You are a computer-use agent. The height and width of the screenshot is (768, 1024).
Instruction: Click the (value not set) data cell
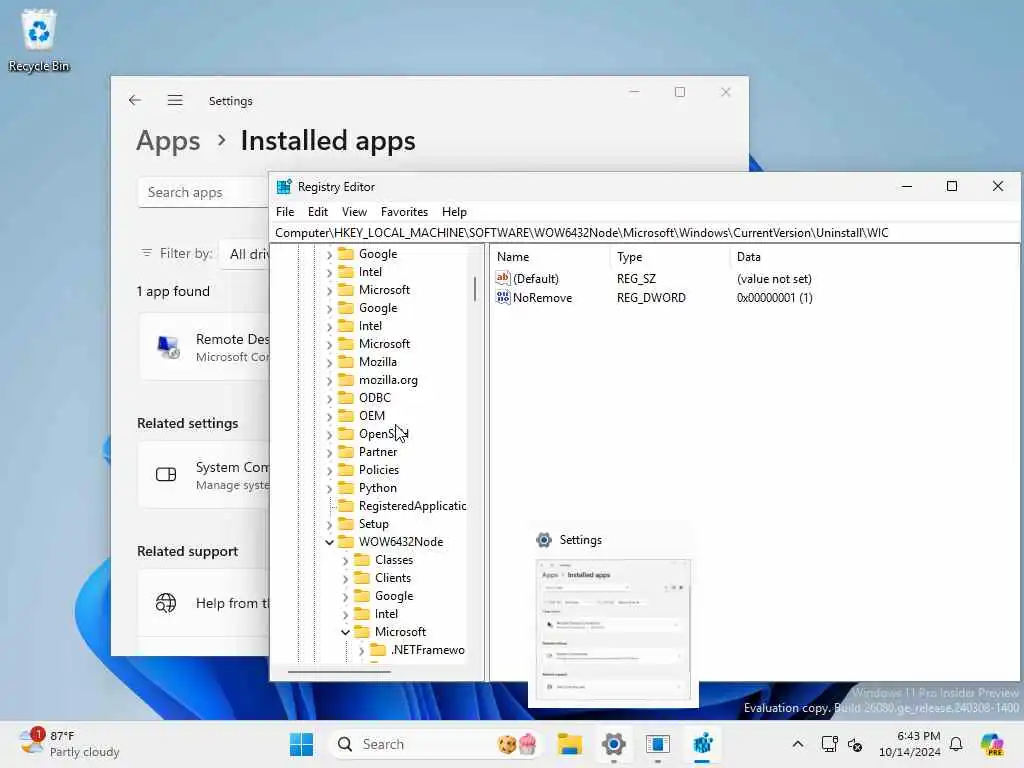pos(774,278)
